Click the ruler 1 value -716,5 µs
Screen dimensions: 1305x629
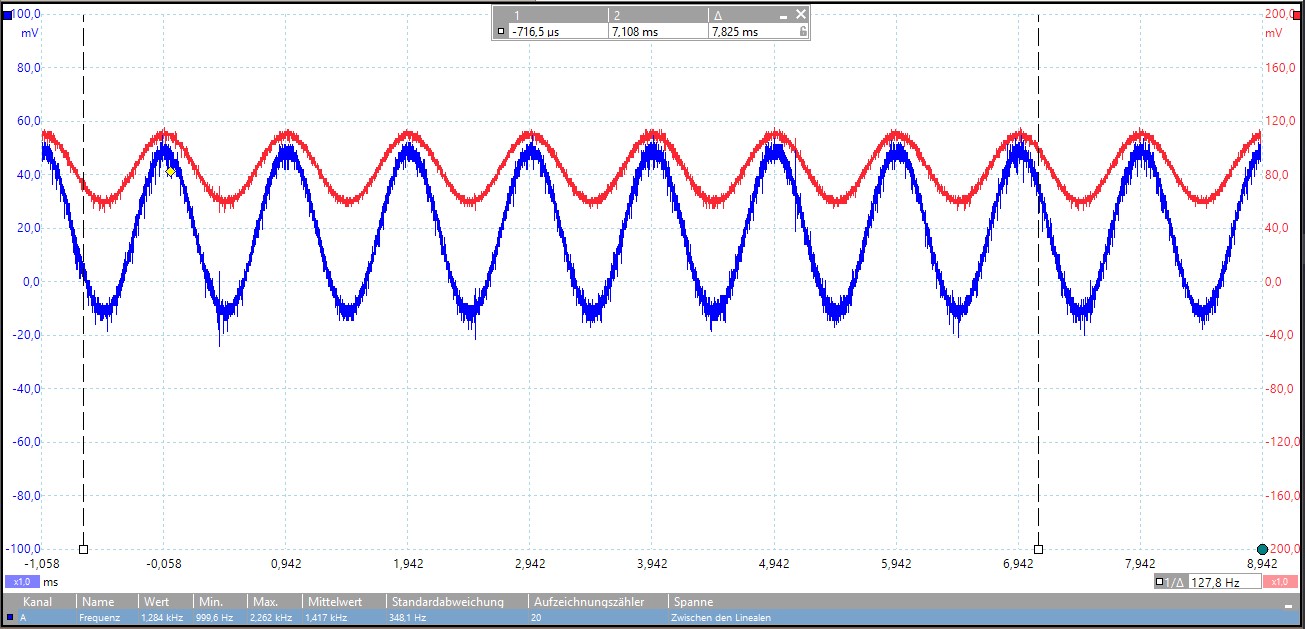[x=536, y=32]
